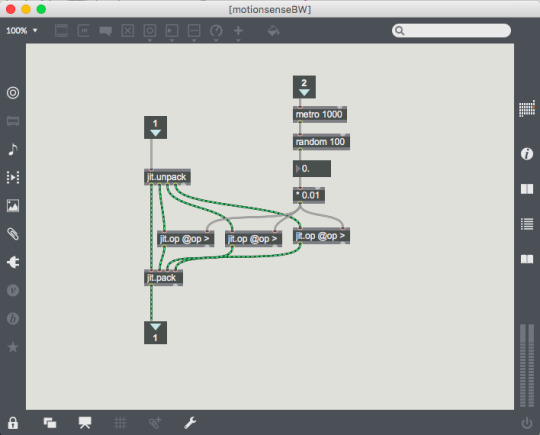The image size is (540, 435).
Task: Click the motionsenseBW window title
Action: [x=270, y=10]
